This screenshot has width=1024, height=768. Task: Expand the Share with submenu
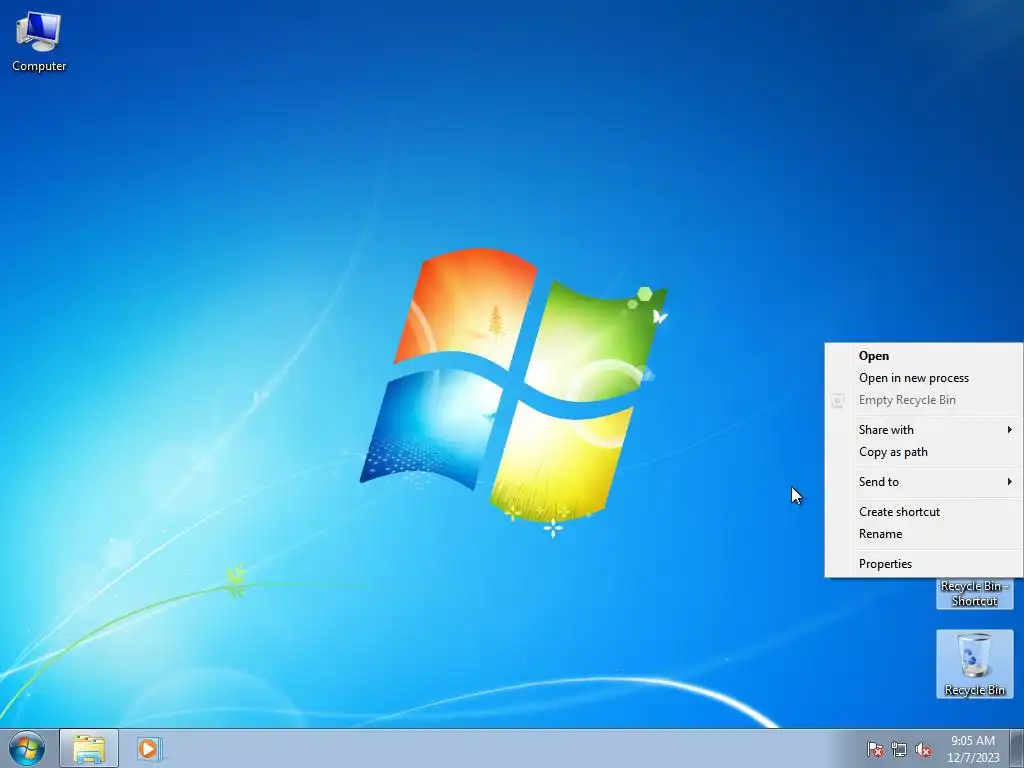click(x=923, y=430)
